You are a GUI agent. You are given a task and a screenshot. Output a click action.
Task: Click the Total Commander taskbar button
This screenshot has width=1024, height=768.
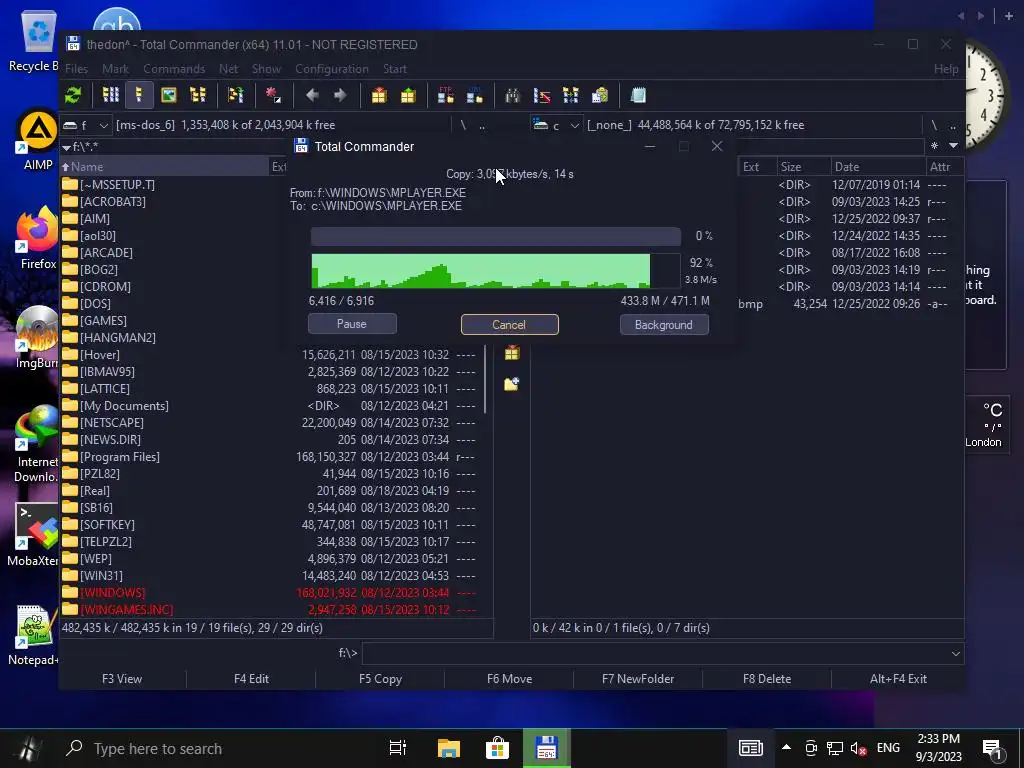click(546, 748)
